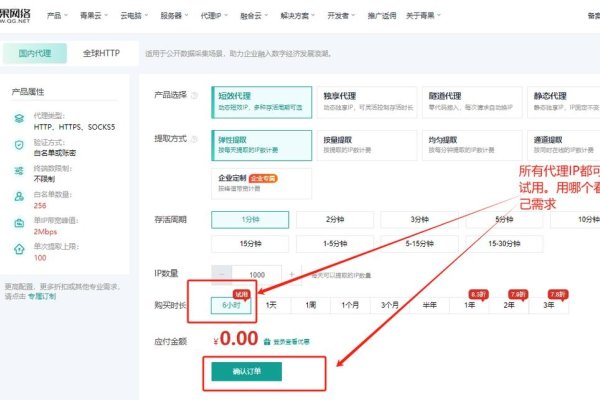Expand the 青果云 navigation dropdown

coord(94,16)
